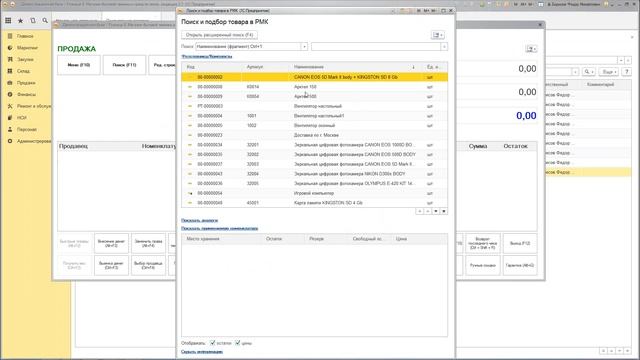Click the Скрыть информацию link
640x360 pixels.
[202, 351]
